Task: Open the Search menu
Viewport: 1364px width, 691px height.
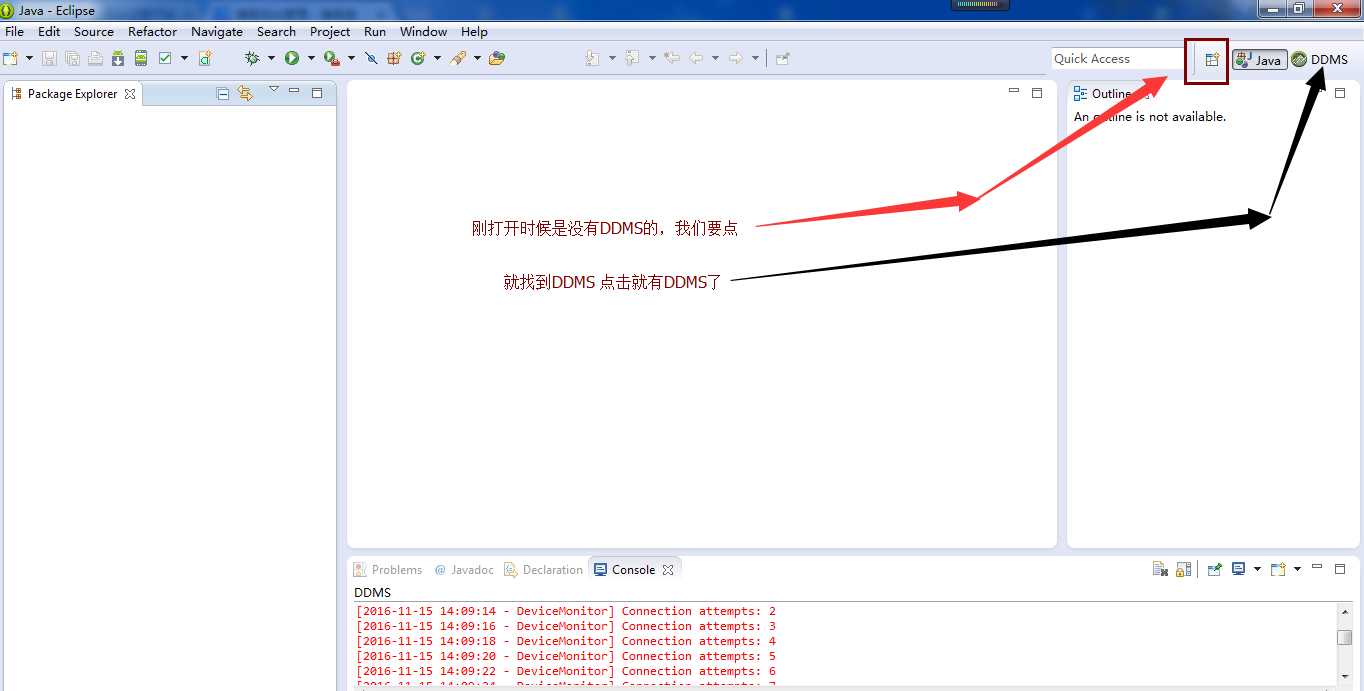Action: tap(276, 31)
